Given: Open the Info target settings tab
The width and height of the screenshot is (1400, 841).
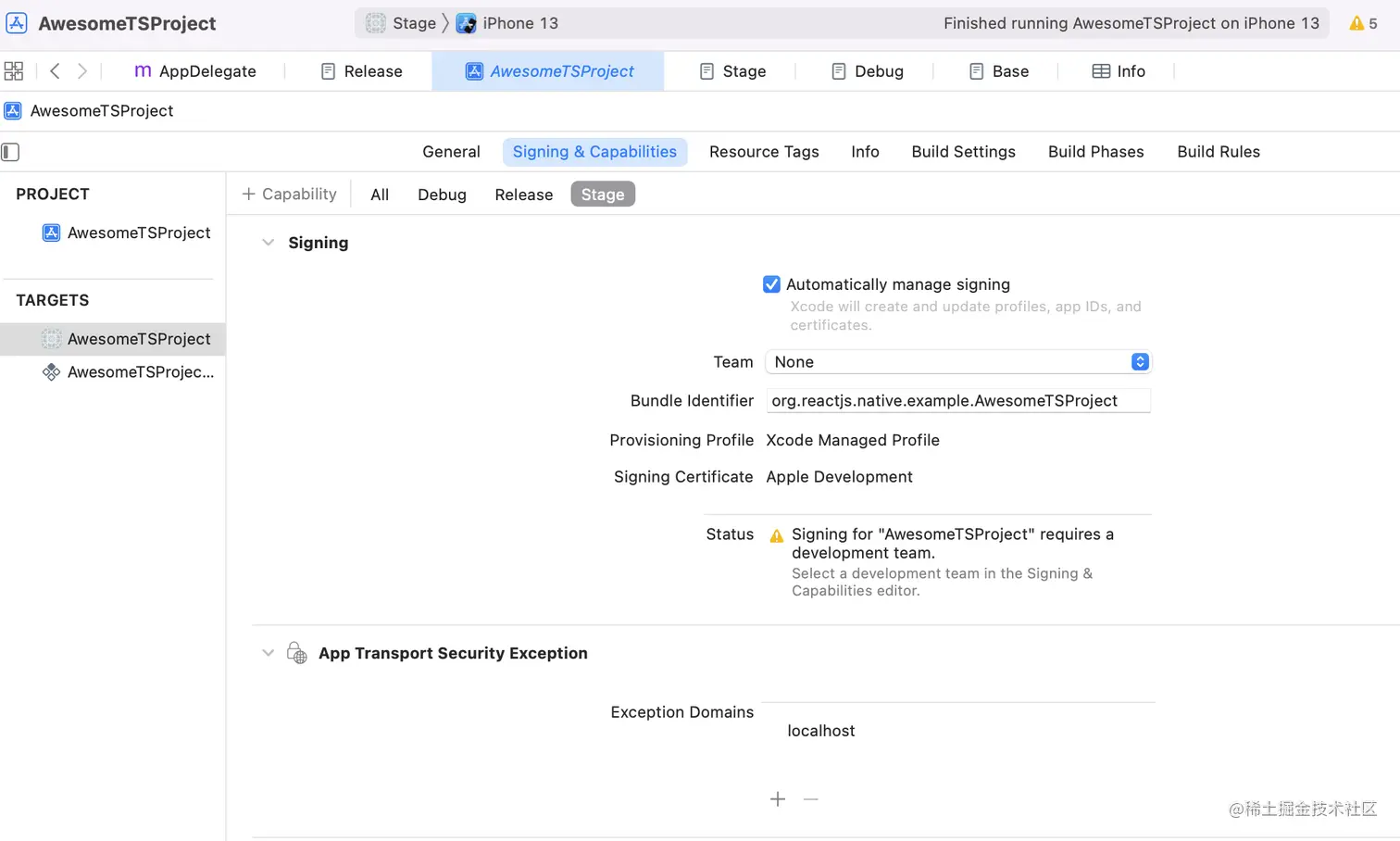Looking at the screenshot, I should (x=865, y=152).
